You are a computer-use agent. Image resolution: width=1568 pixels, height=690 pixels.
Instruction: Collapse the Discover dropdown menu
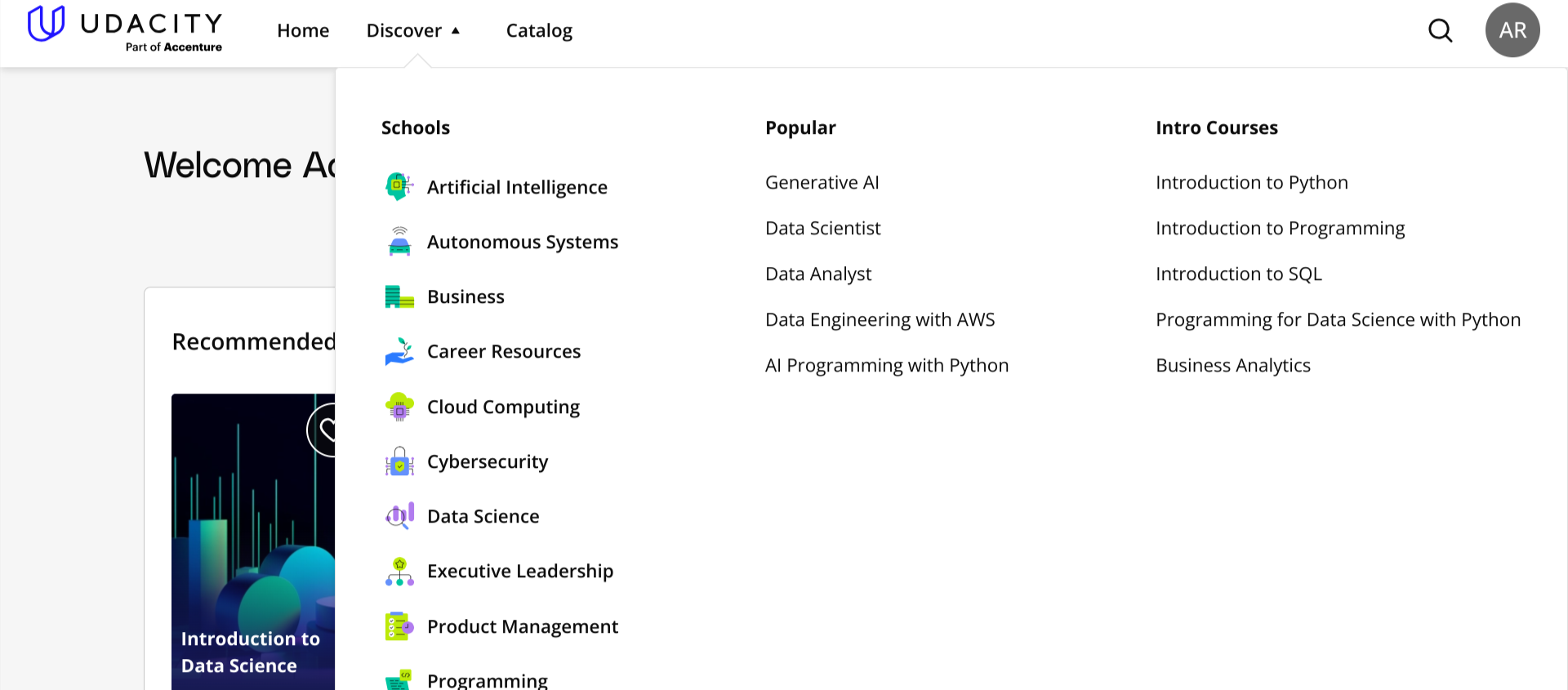coord(414,31)
